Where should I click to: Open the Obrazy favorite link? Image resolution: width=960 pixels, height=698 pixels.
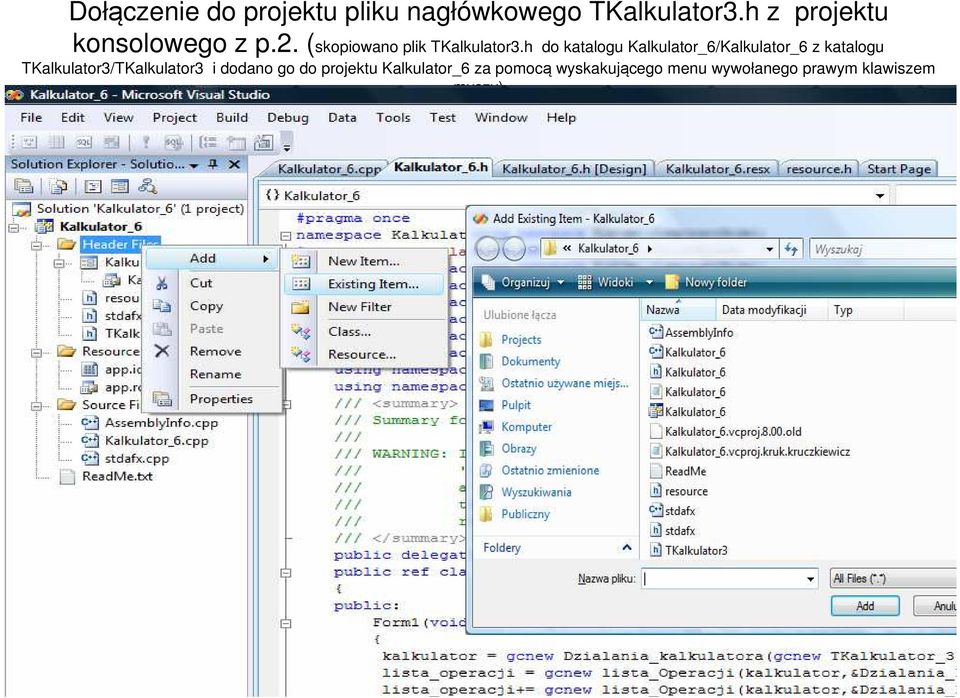519,449
